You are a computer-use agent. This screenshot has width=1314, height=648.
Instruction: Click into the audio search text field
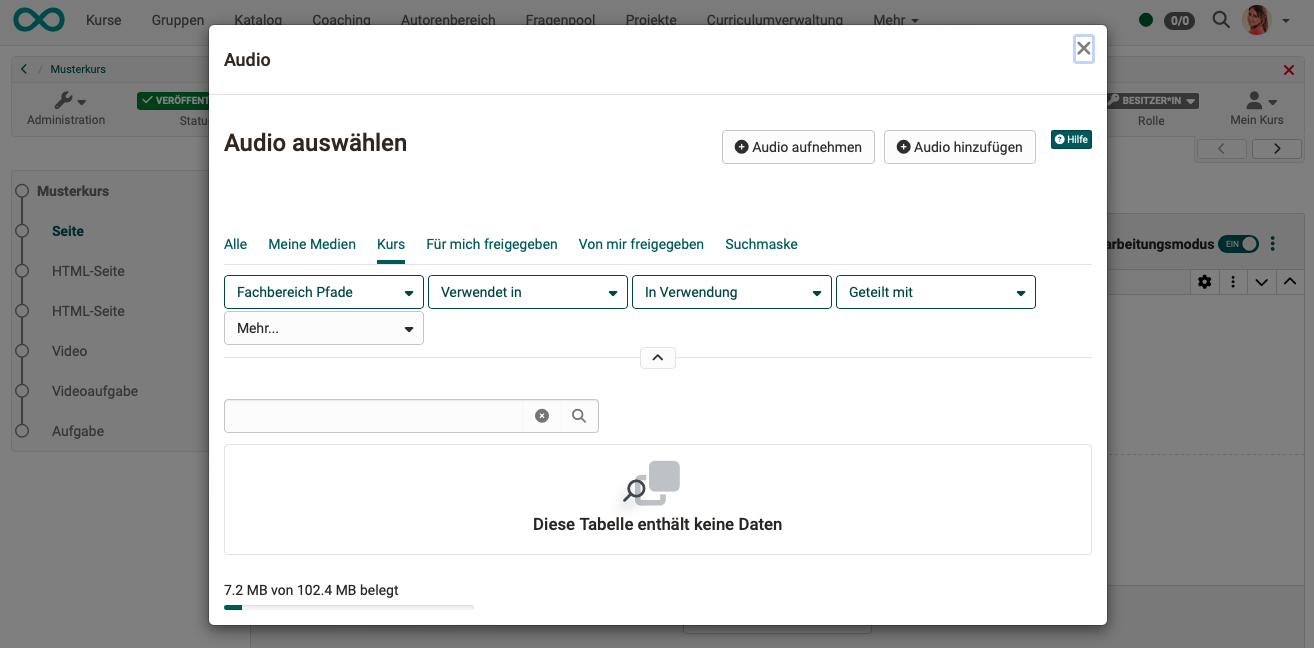[x=373, y=416]
